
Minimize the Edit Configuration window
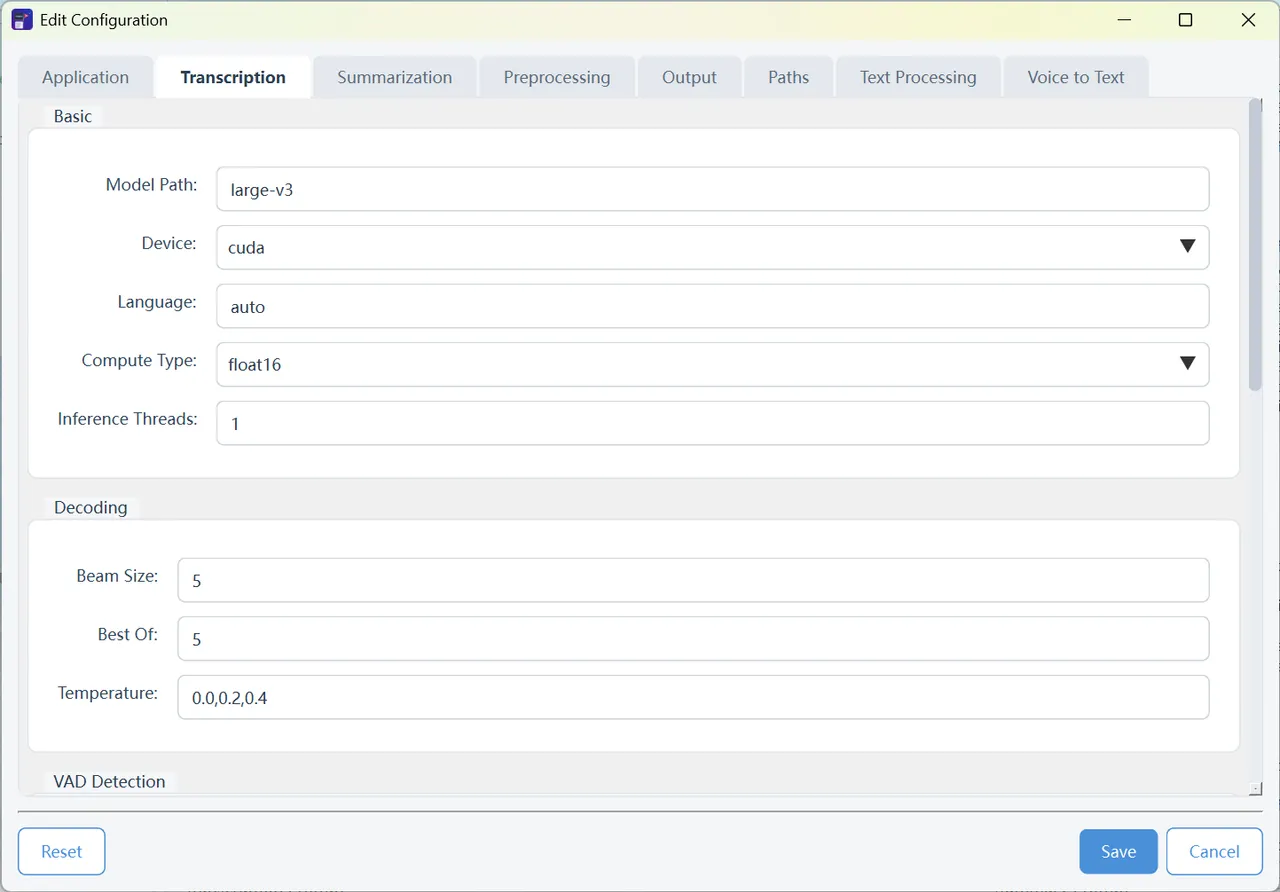(1125, 20)
